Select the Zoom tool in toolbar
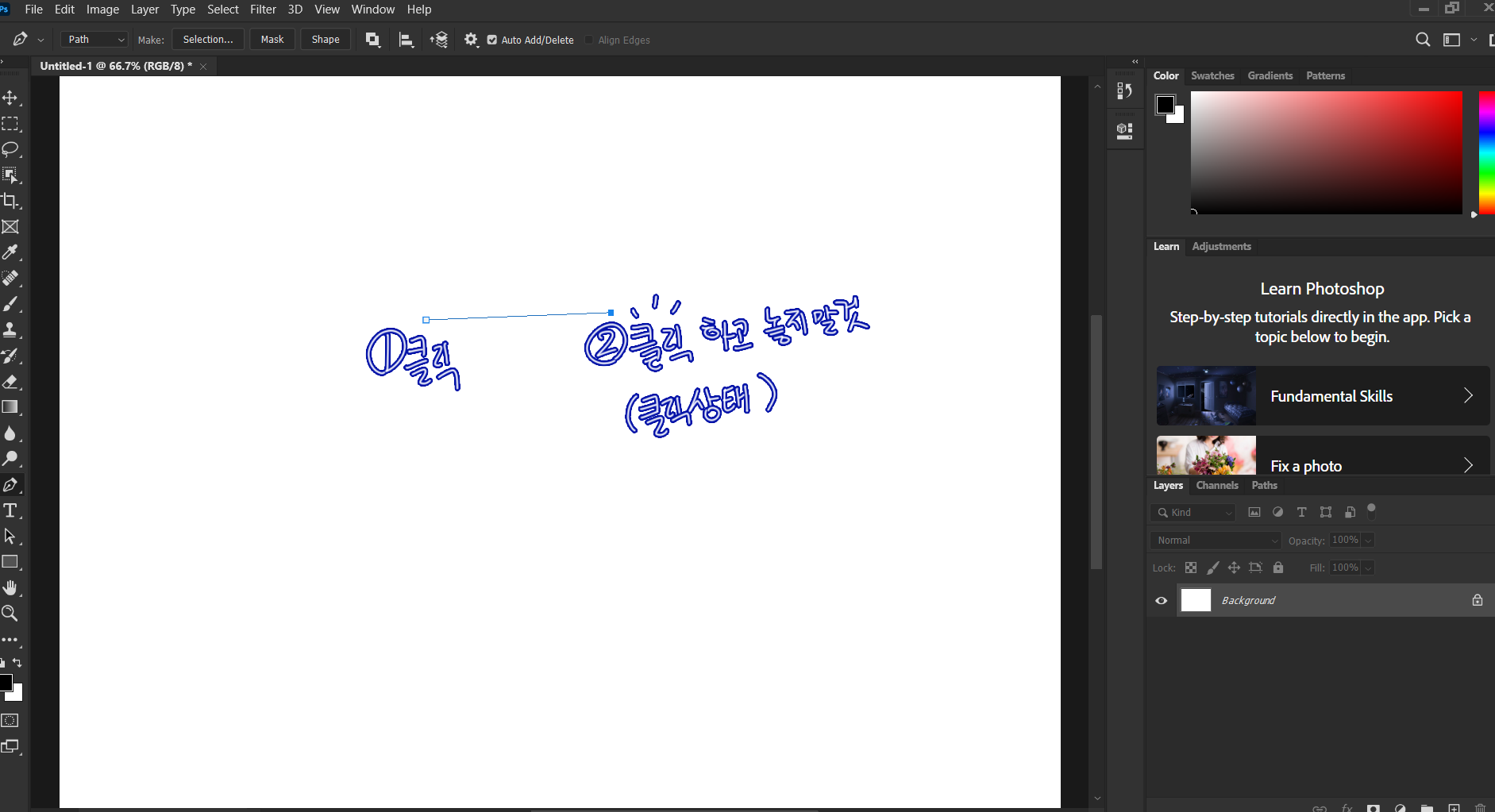The height and width of the screenshot is (812, 1495). pos(10,613)
